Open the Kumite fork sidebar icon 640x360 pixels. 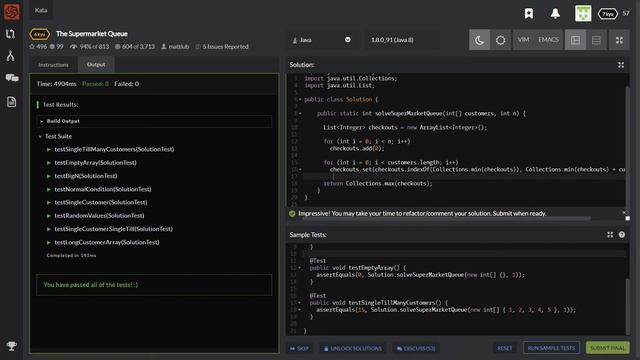tap(11, 56)
